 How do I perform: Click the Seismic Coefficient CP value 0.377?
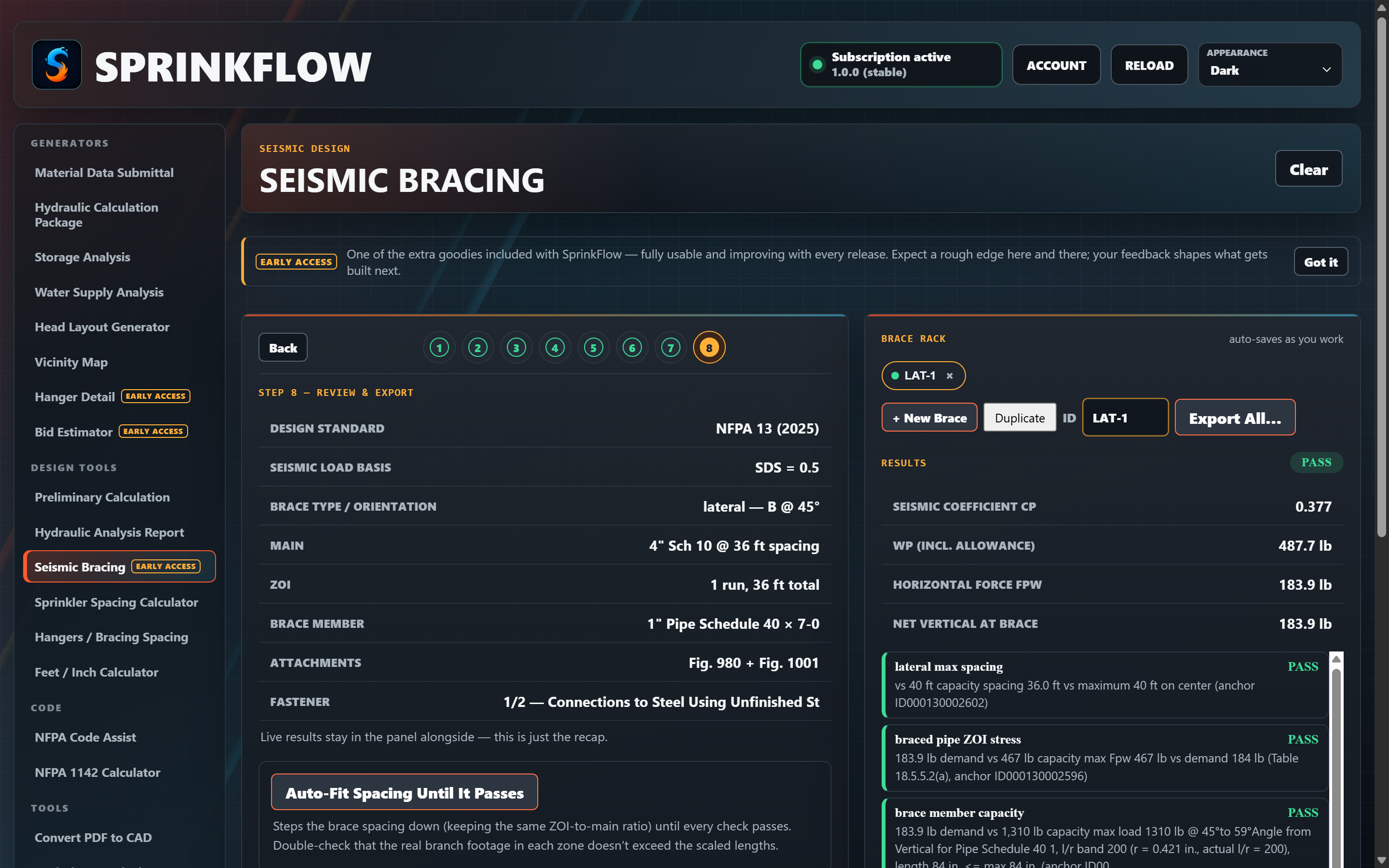coord(1313,506)
